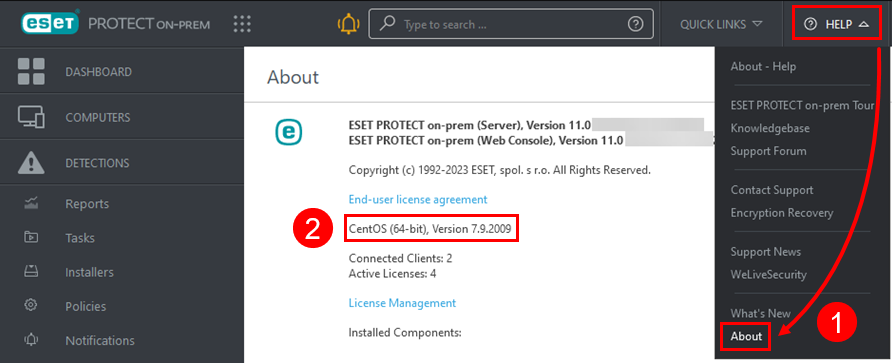Screen dimensions: 892x363
Task: Click the yellow notification bell icon
Action: click(x=348, y=24)
